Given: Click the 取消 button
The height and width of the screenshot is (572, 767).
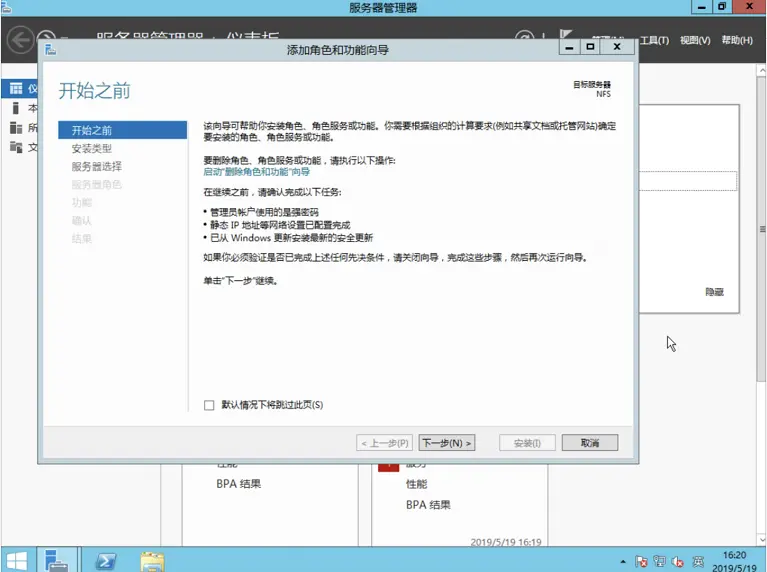Looking at the screenshot, I should (590, 443).
